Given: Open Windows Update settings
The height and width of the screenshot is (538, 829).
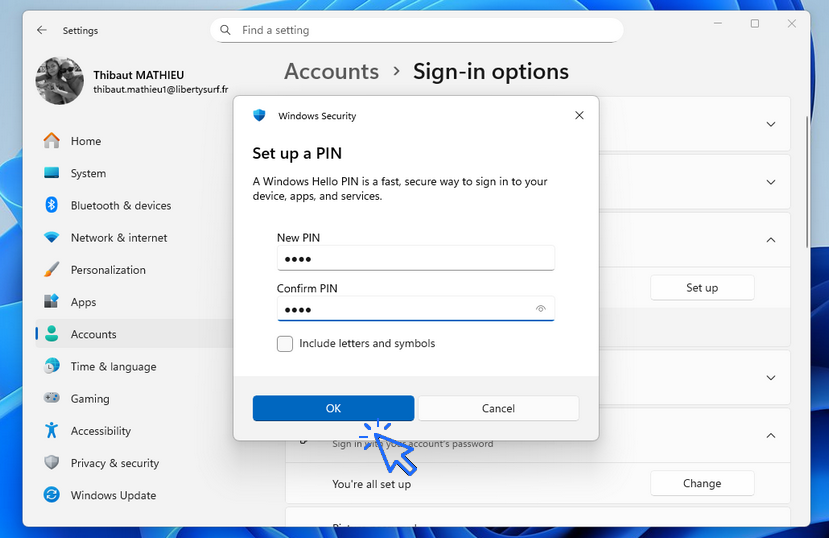Looking at the screenshot, I should click(135, 495).
